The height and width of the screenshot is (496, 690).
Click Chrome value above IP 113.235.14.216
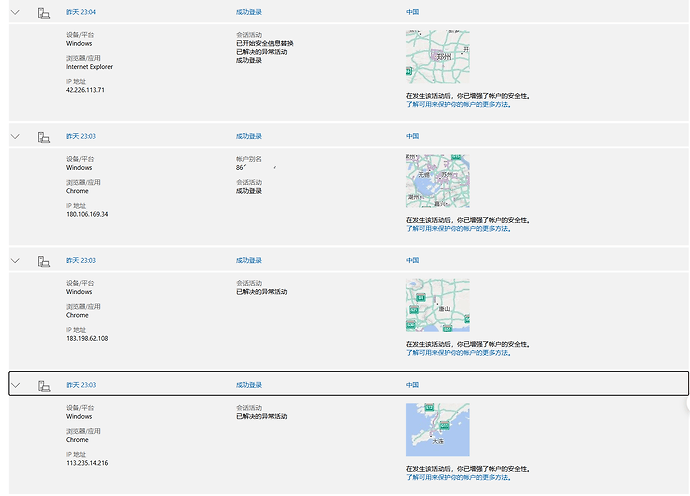(77, 440)
